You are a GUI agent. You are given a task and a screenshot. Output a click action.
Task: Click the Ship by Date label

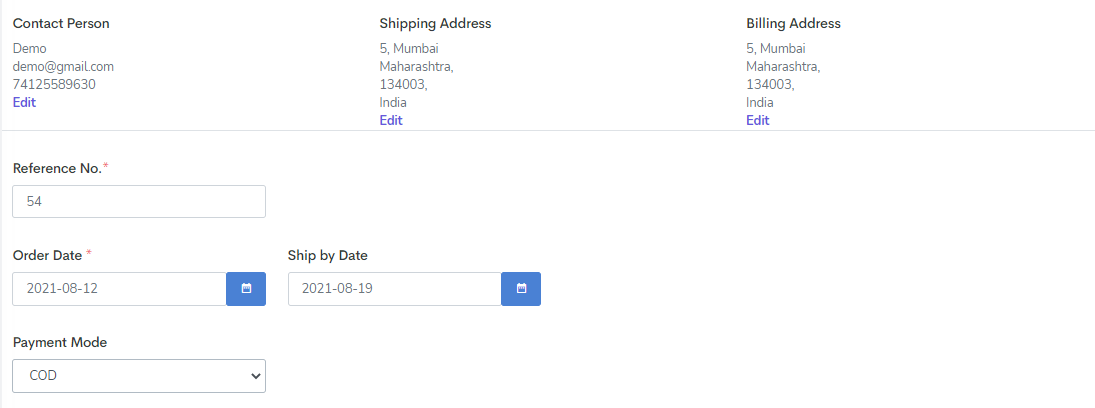[328, 256]
